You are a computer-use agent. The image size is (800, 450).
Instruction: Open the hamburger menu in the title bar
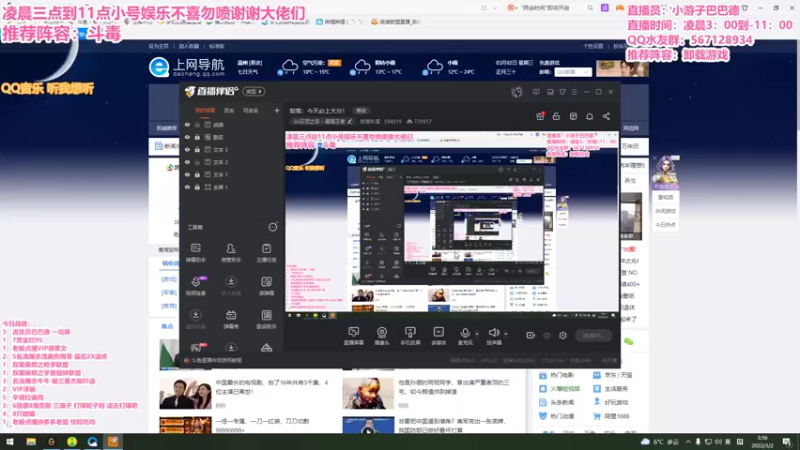click(x=574, y=92)
